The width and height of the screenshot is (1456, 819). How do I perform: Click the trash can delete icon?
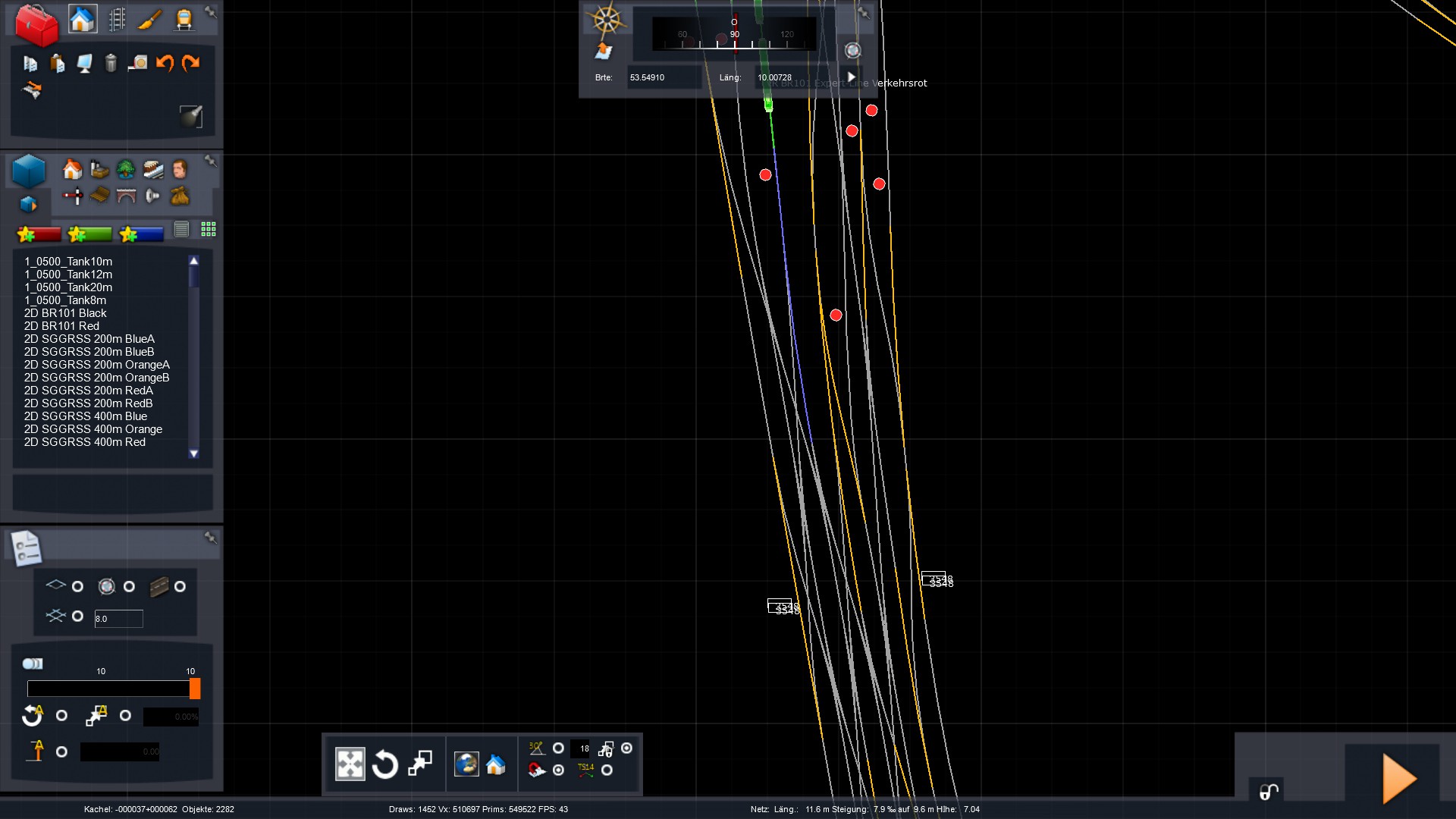coord(111,63)
